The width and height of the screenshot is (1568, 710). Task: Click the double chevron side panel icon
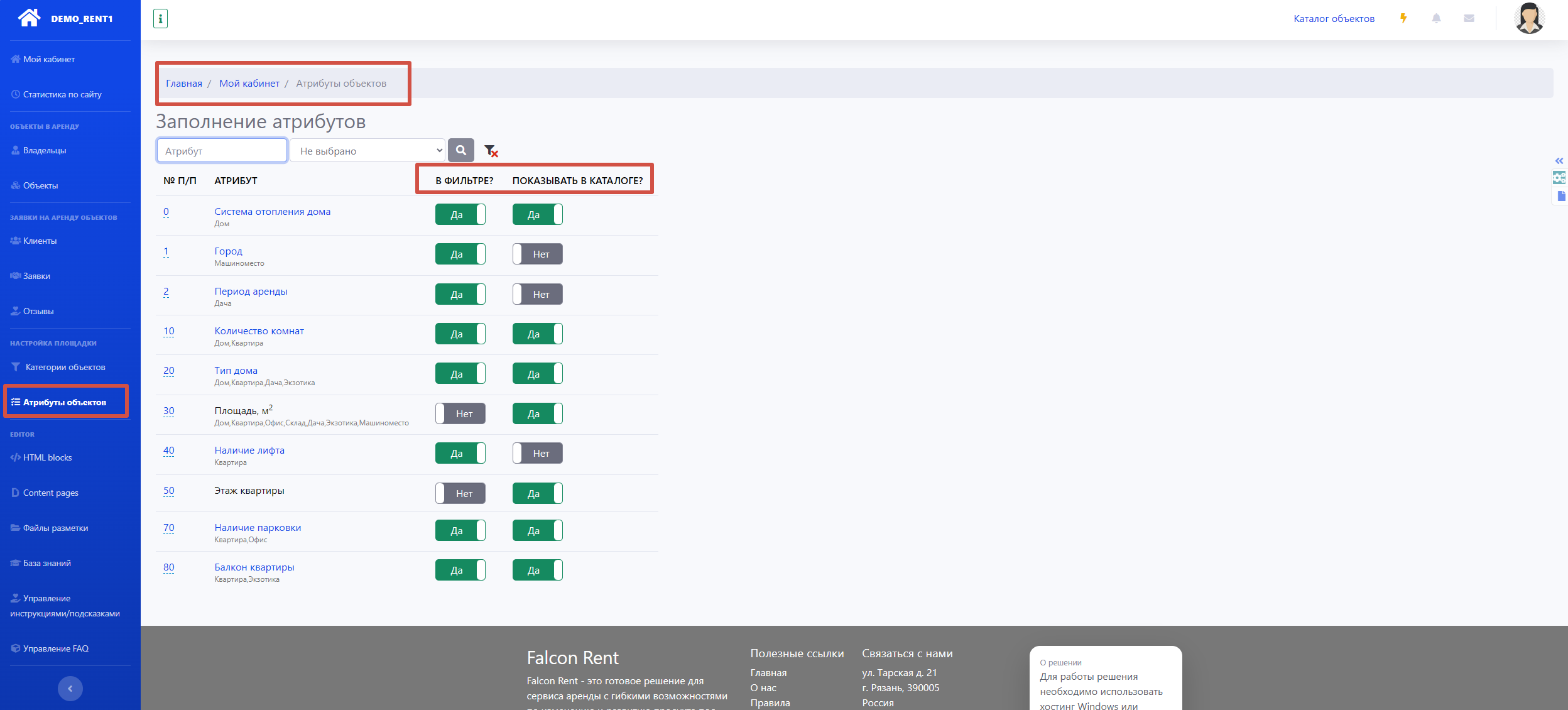[1559, 161]
